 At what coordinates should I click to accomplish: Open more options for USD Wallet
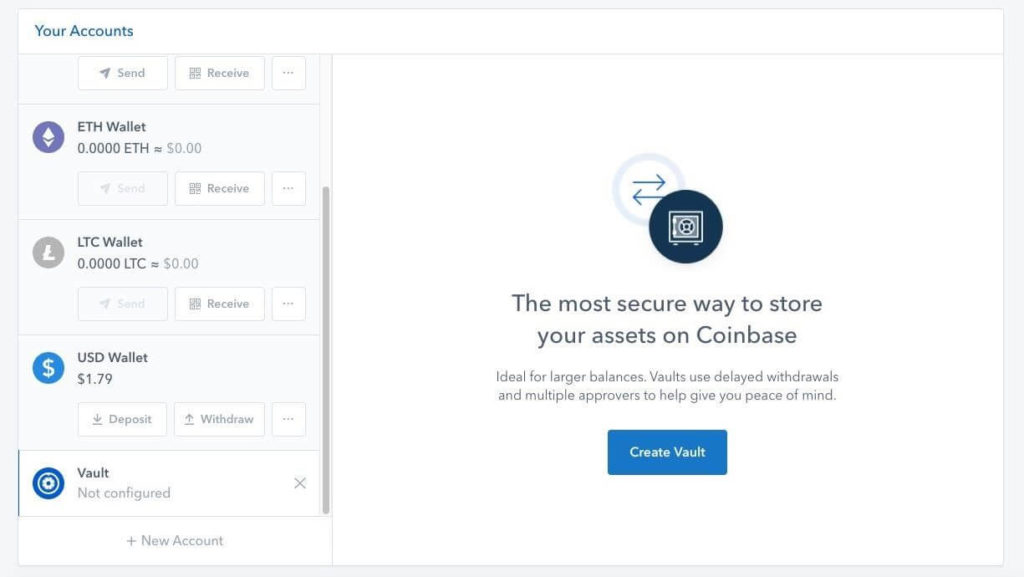288,419
